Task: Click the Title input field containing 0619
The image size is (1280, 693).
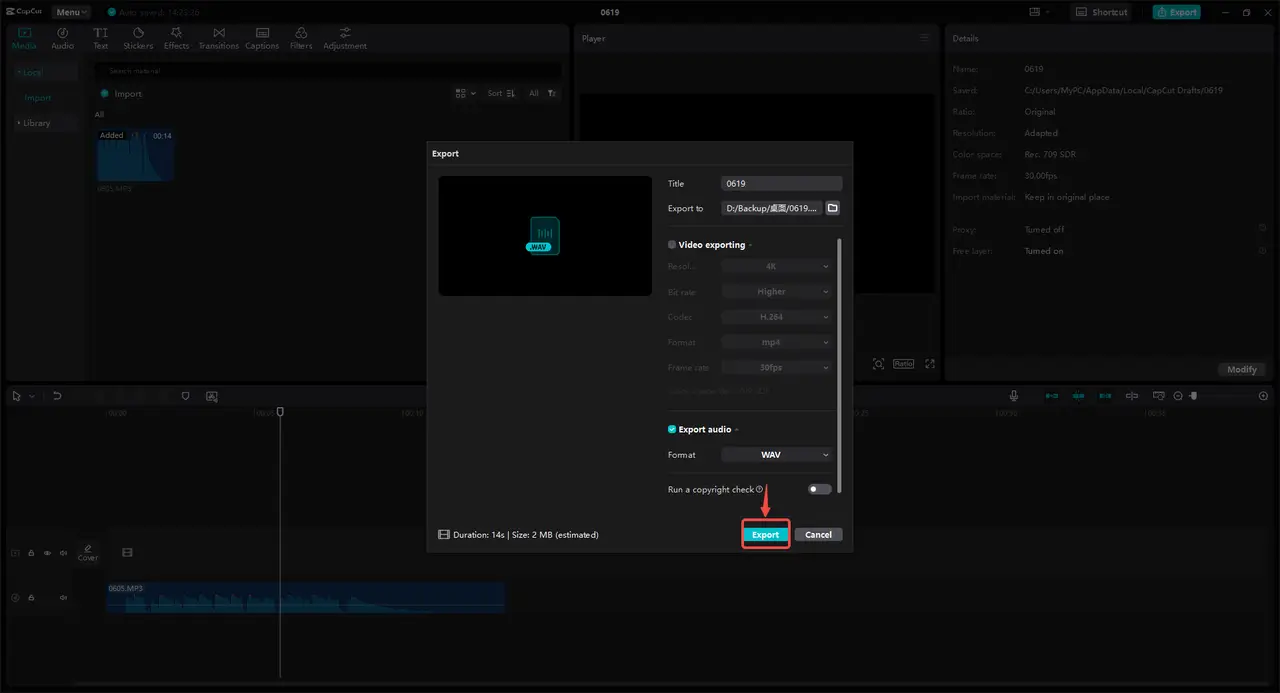Action: 781,184
